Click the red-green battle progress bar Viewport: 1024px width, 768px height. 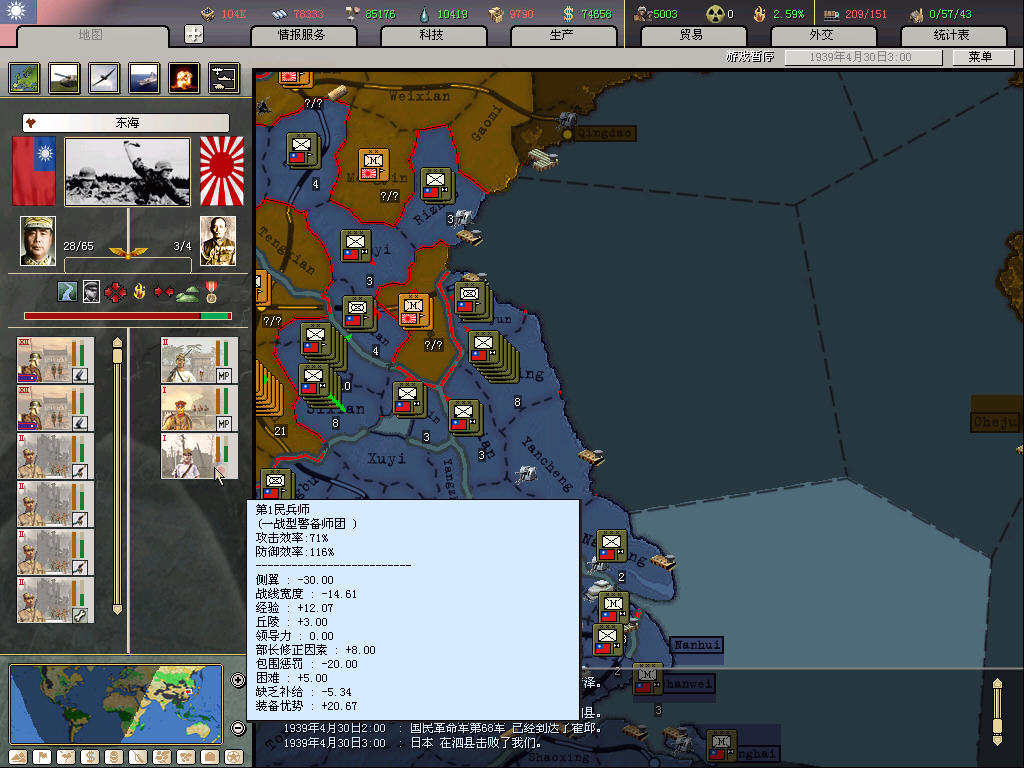(128, 316)
